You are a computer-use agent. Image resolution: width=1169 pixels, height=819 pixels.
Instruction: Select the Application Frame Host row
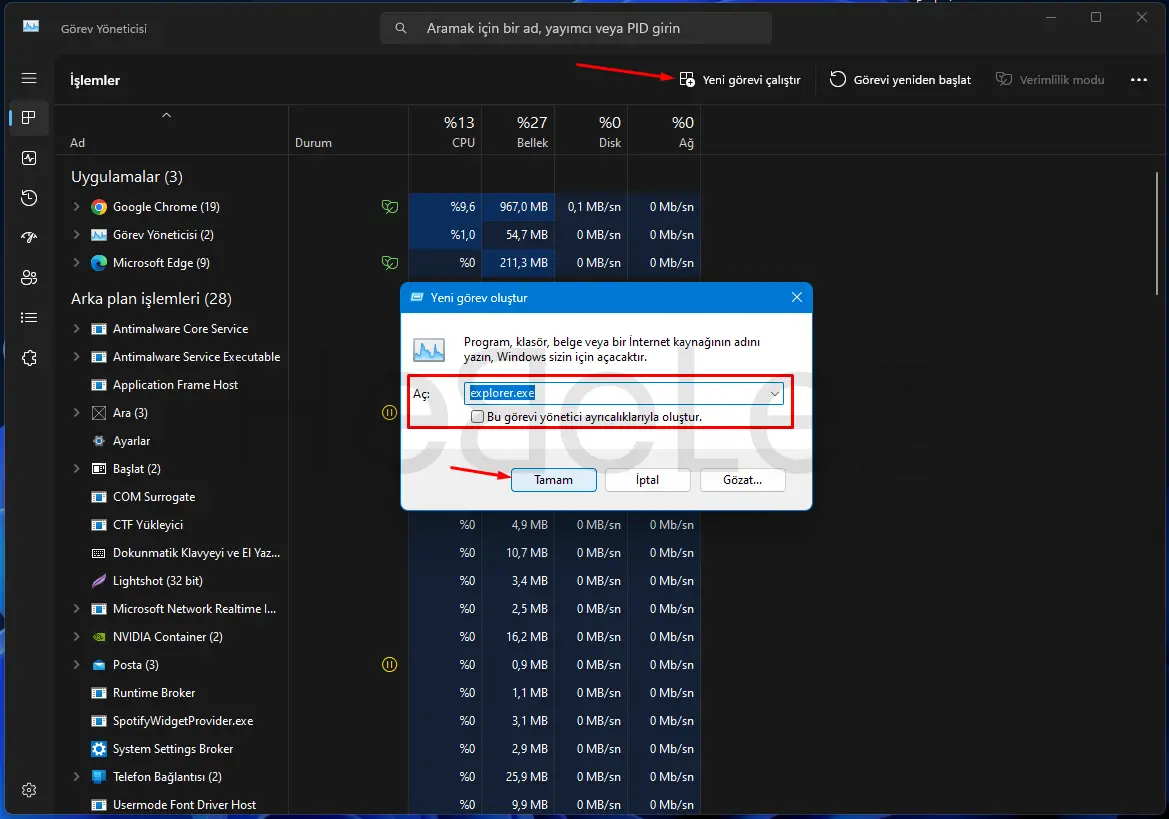click(379, 385)
